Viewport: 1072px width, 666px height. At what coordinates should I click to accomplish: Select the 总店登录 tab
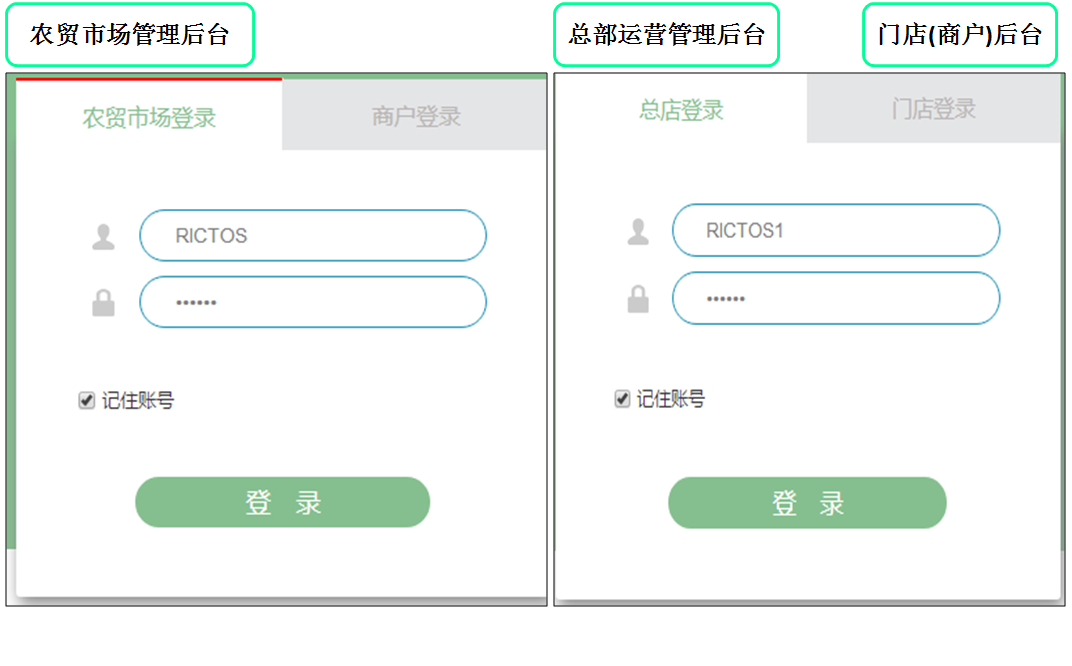[x=681, y=110]
